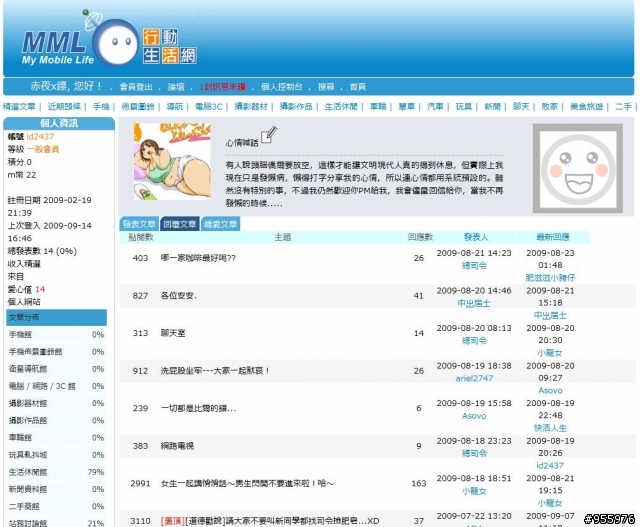Click author ariel2747

pos(474,378)
